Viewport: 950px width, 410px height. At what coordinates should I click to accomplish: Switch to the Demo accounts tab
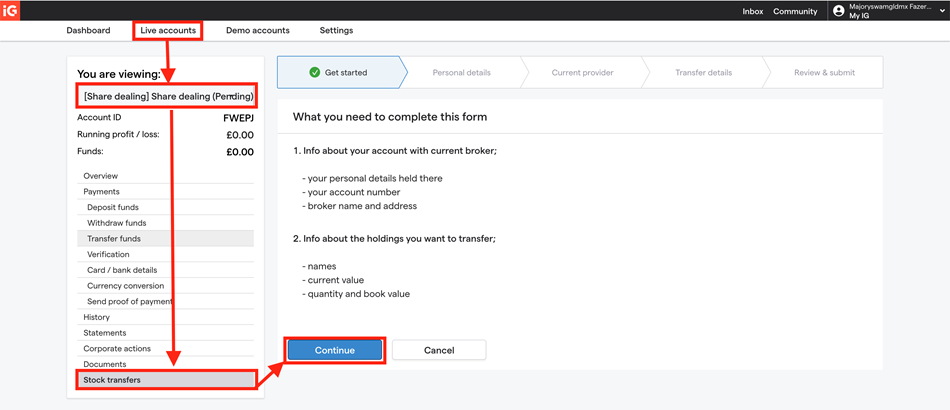pyautogui.click(x=257, y=30)
